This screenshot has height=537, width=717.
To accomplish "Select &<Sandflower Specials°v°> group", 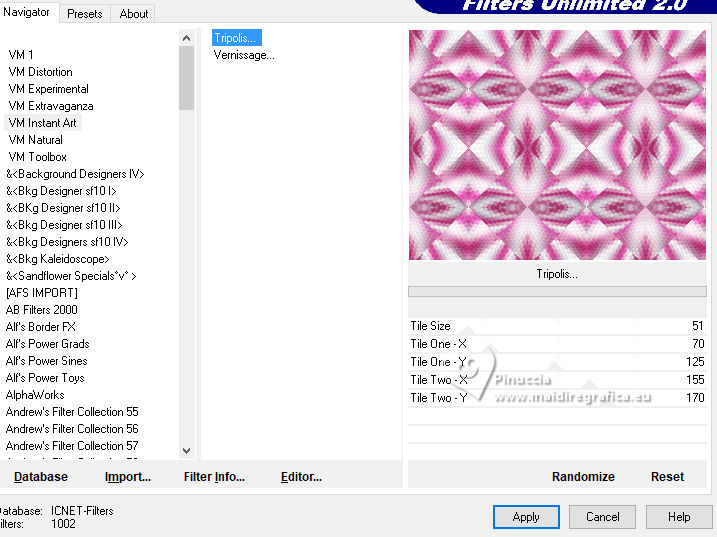I will pyautogui.click(x=71, y=276).
